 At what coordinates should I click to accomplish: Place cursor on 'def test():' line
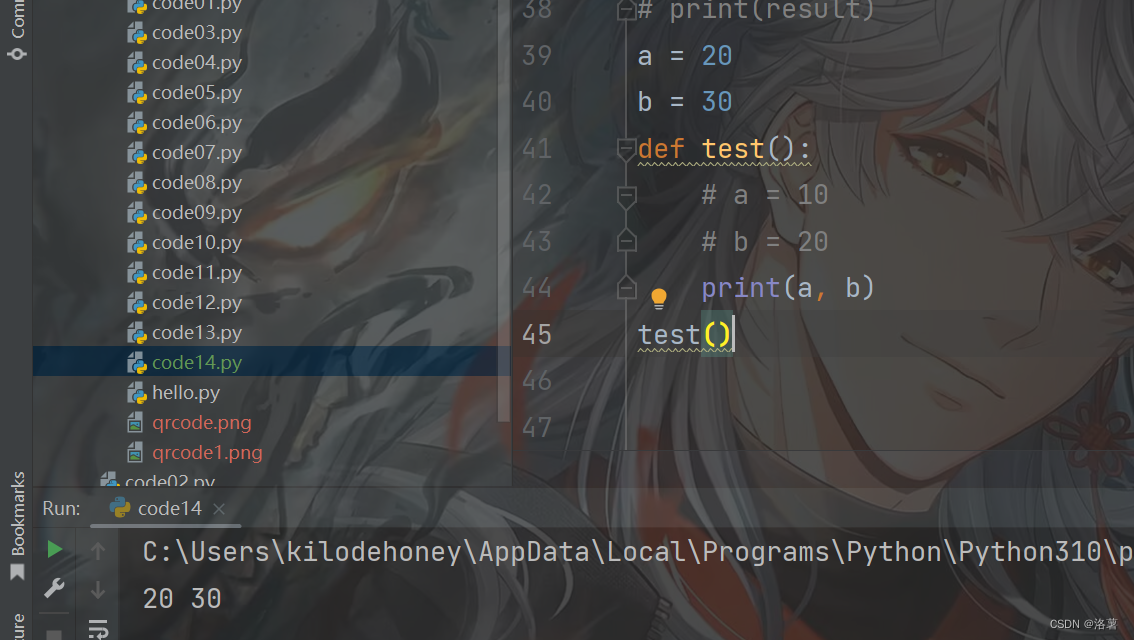click(x=724, y=150)
